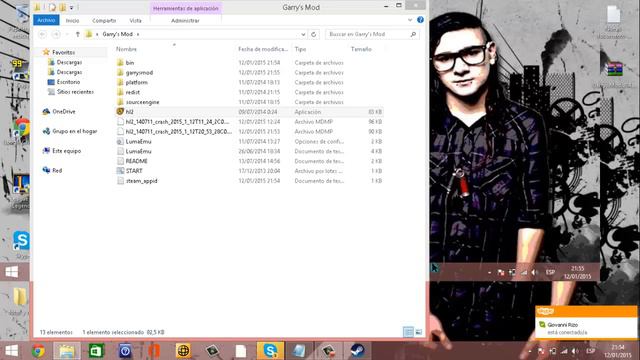Open Steam from the taskbar
The width and height of the screenshot is (640, 360).
pos(358,350)
